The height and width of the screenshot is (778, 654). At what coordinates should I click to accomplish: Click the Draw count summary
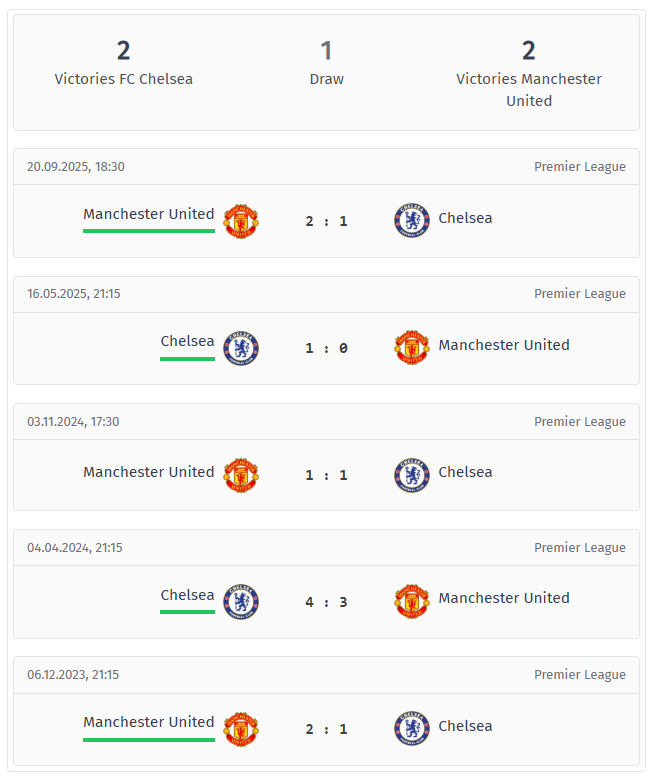(326, 63)
